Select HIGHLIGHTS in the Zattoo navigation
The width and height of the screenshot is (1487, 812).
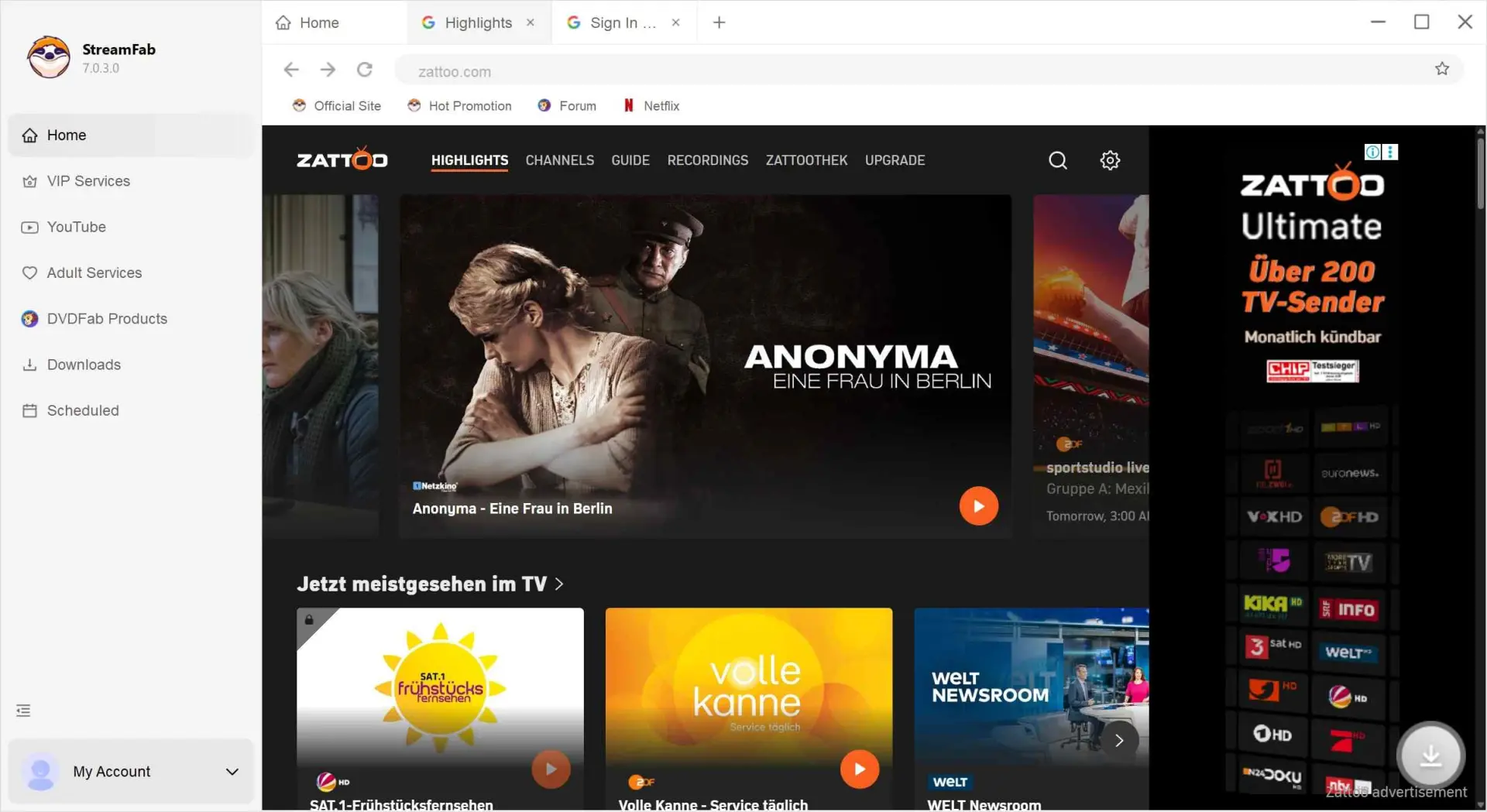click(x=469, y=160)
